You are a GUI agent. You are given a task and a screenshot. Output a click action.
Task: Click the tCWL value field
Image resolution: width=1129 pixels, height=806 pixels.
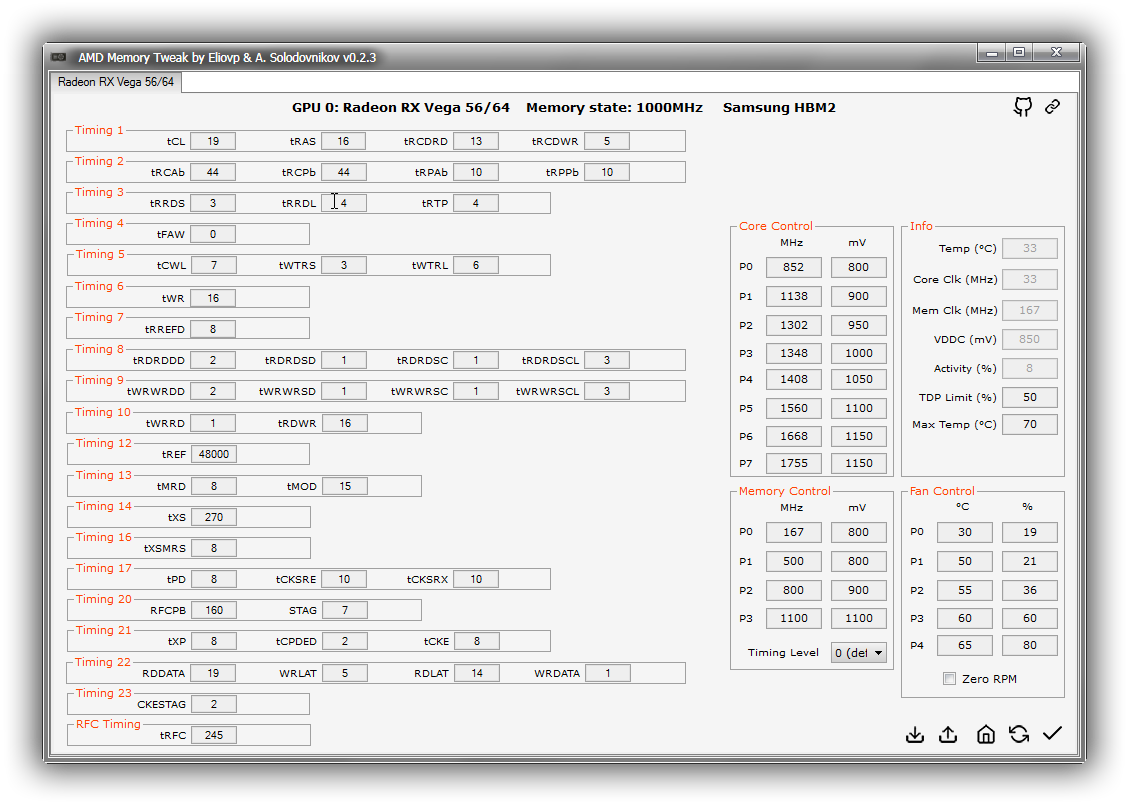(x=214, y=265)
